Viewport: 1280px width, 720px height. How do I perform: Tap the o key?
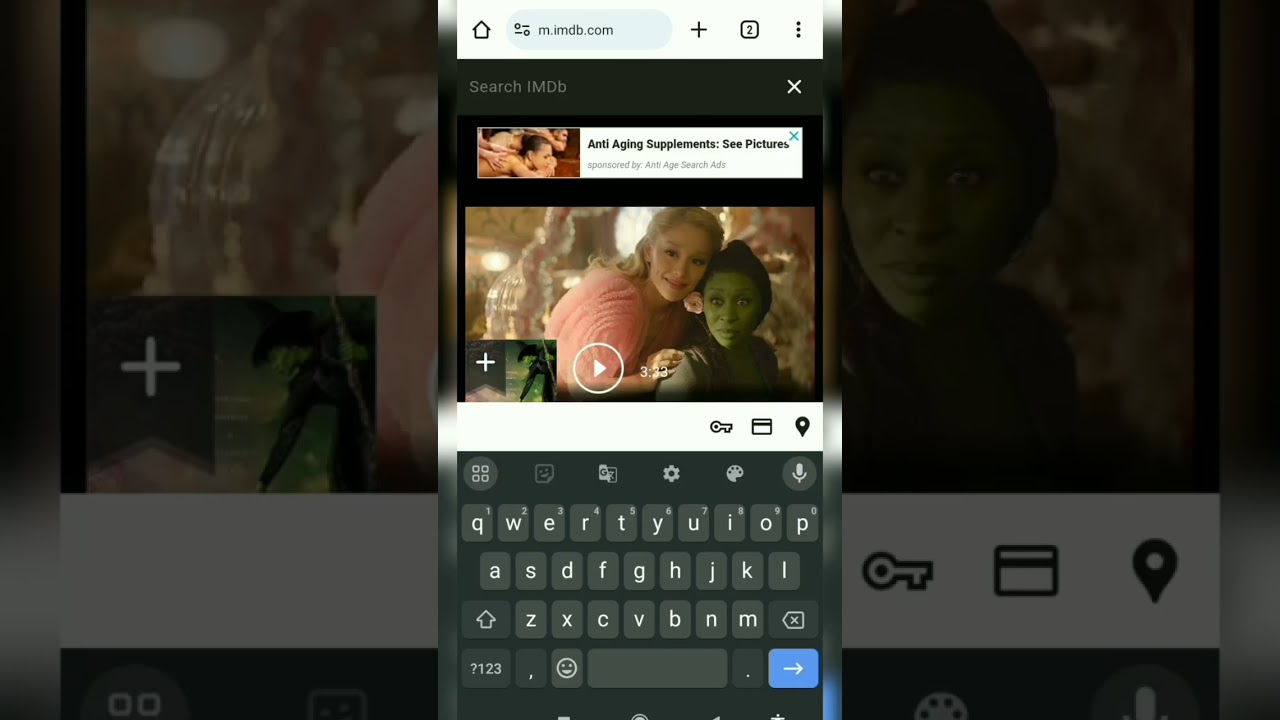point(766,523)
